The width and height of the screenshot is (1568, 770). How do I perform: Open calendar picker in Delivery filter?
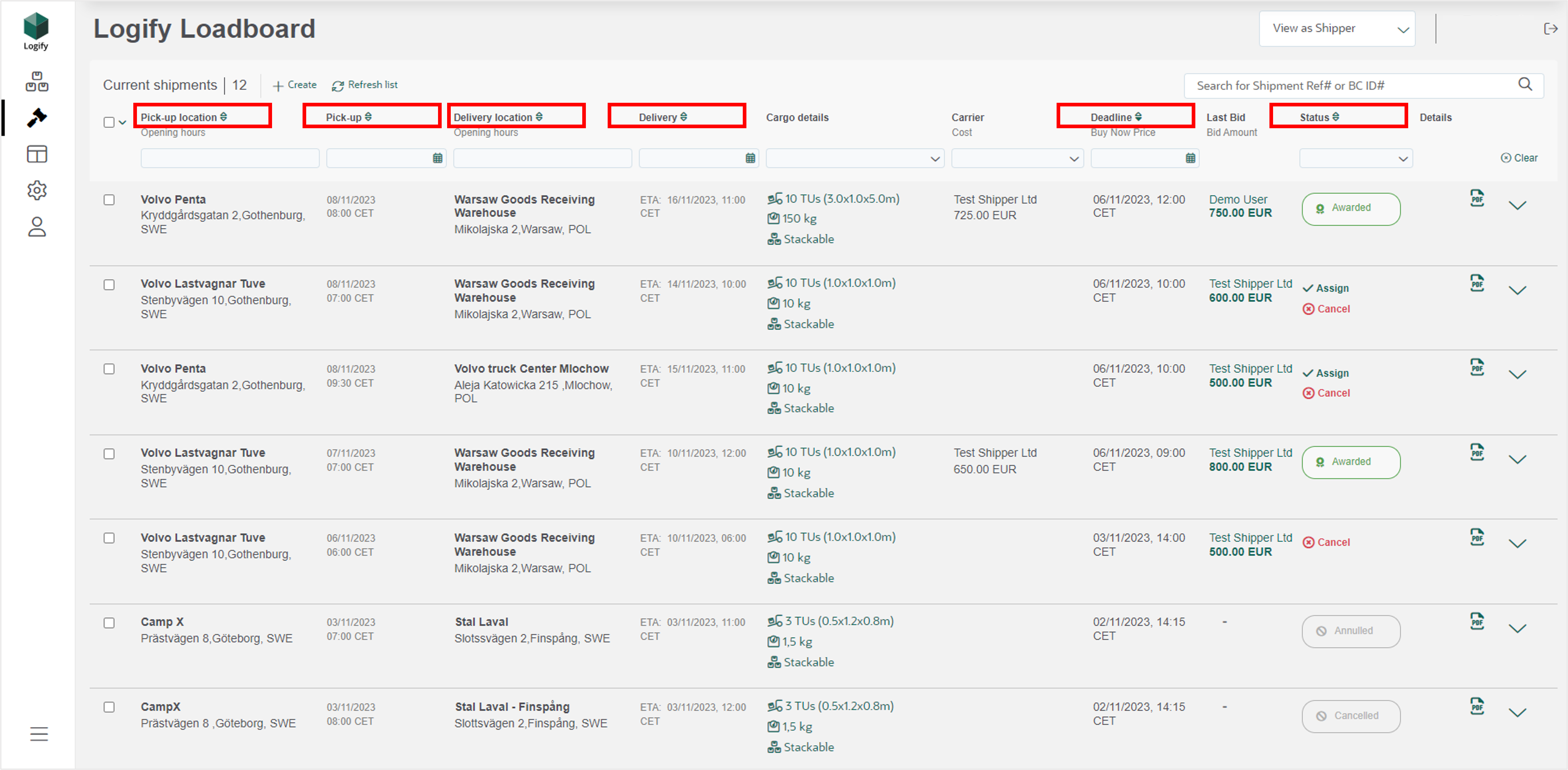click(x=750, y=158)
